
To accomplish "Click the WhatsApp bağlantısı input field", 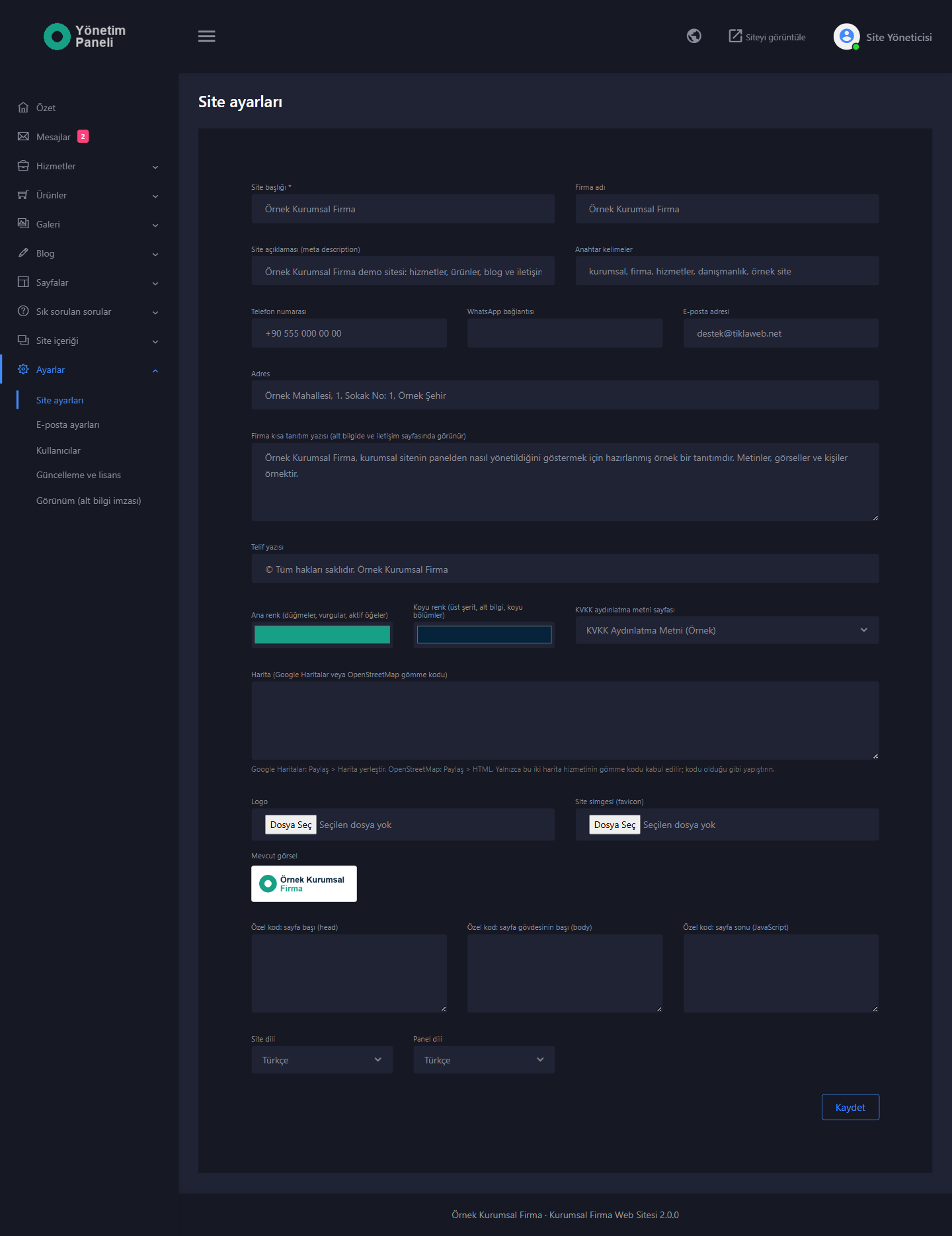I will 565,333.
